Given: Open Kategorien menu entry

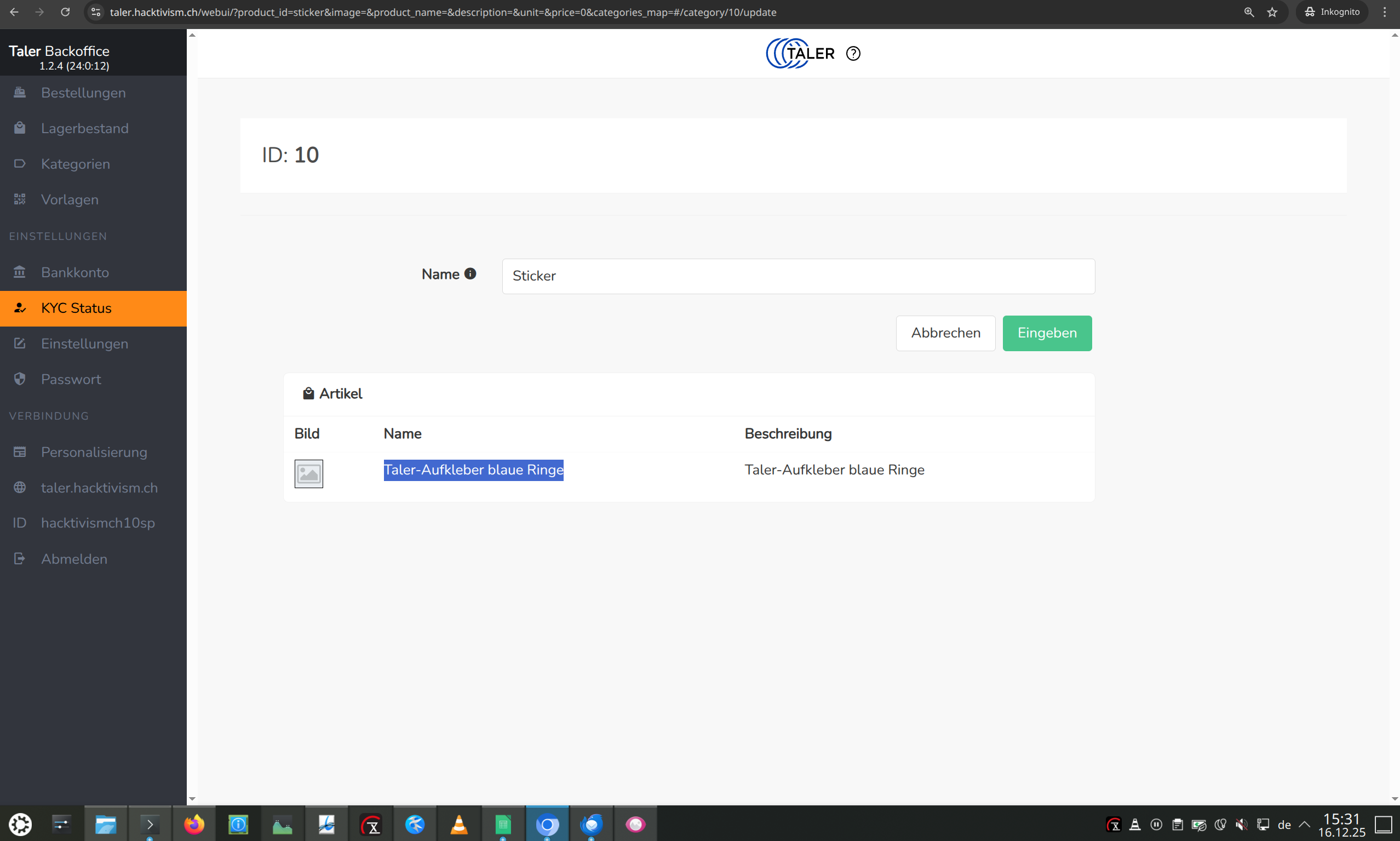Looking at the screenshot, I should click(x=76, y=164).
